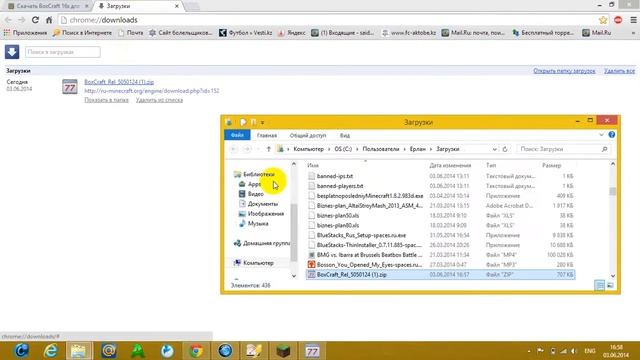Open Яндекс bookmark
The height and width of the screenshot is (360, 640).
(291, 33)
